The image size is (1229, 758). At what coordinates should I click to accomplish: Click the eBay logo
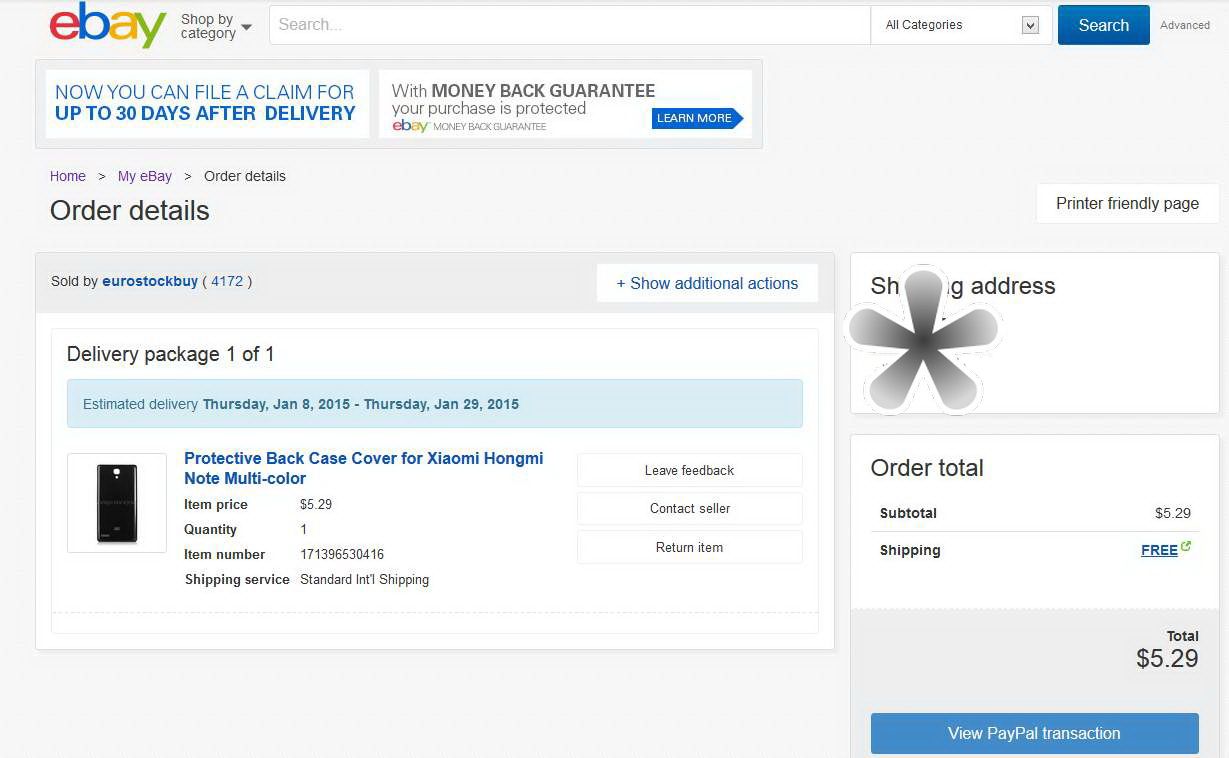[x=108, y=25]
